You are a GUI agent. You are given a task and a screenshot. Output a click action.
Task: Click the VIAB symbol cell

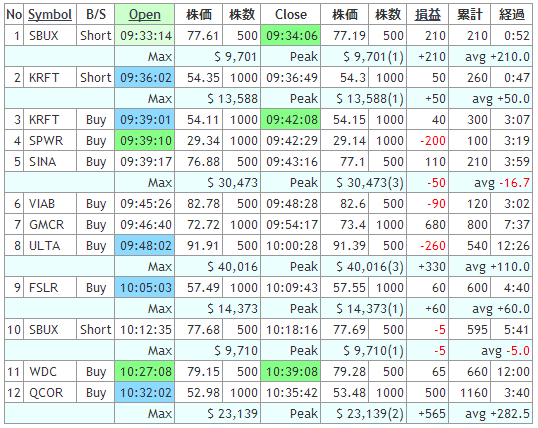point(50,204)
